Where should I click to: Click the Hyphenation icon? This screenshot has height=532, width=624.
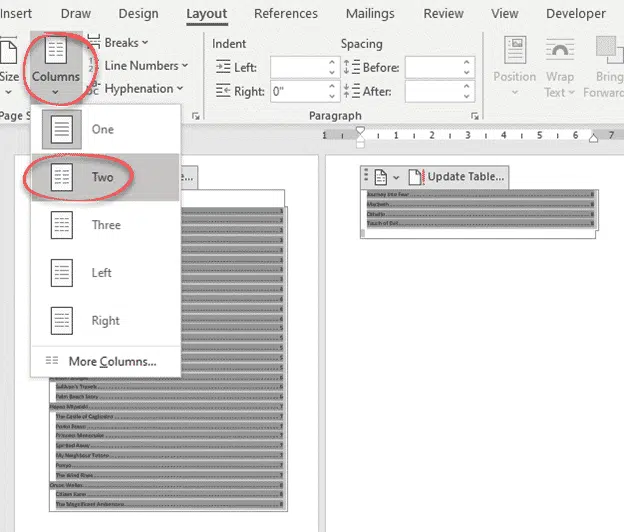click(93, 88)
